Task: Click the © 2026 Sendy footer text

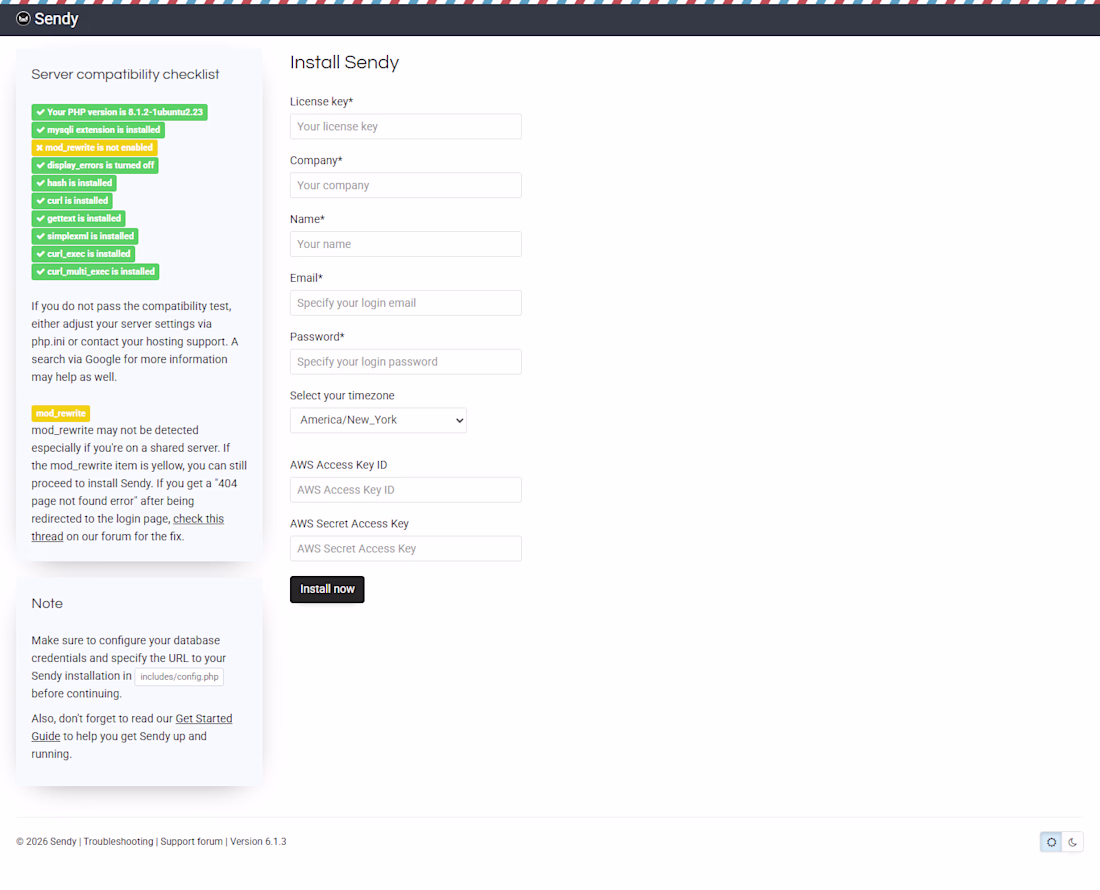Action: coord(46,842)
